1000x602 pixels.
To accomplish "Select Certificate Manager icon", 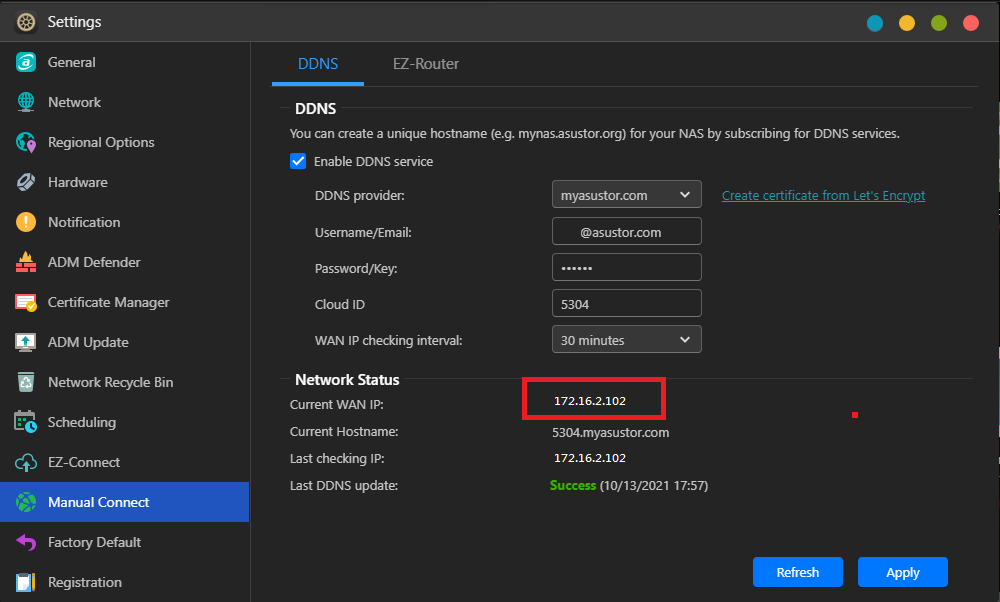I will point(26,302).
